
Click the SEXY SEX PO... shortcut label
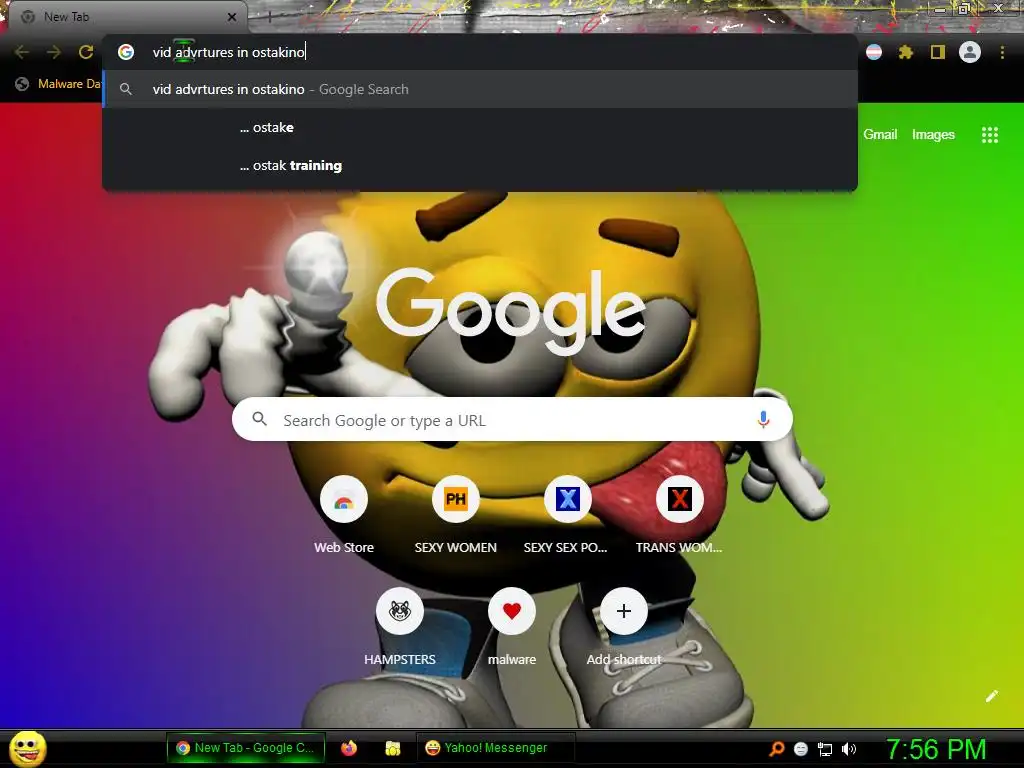[566, 548]
